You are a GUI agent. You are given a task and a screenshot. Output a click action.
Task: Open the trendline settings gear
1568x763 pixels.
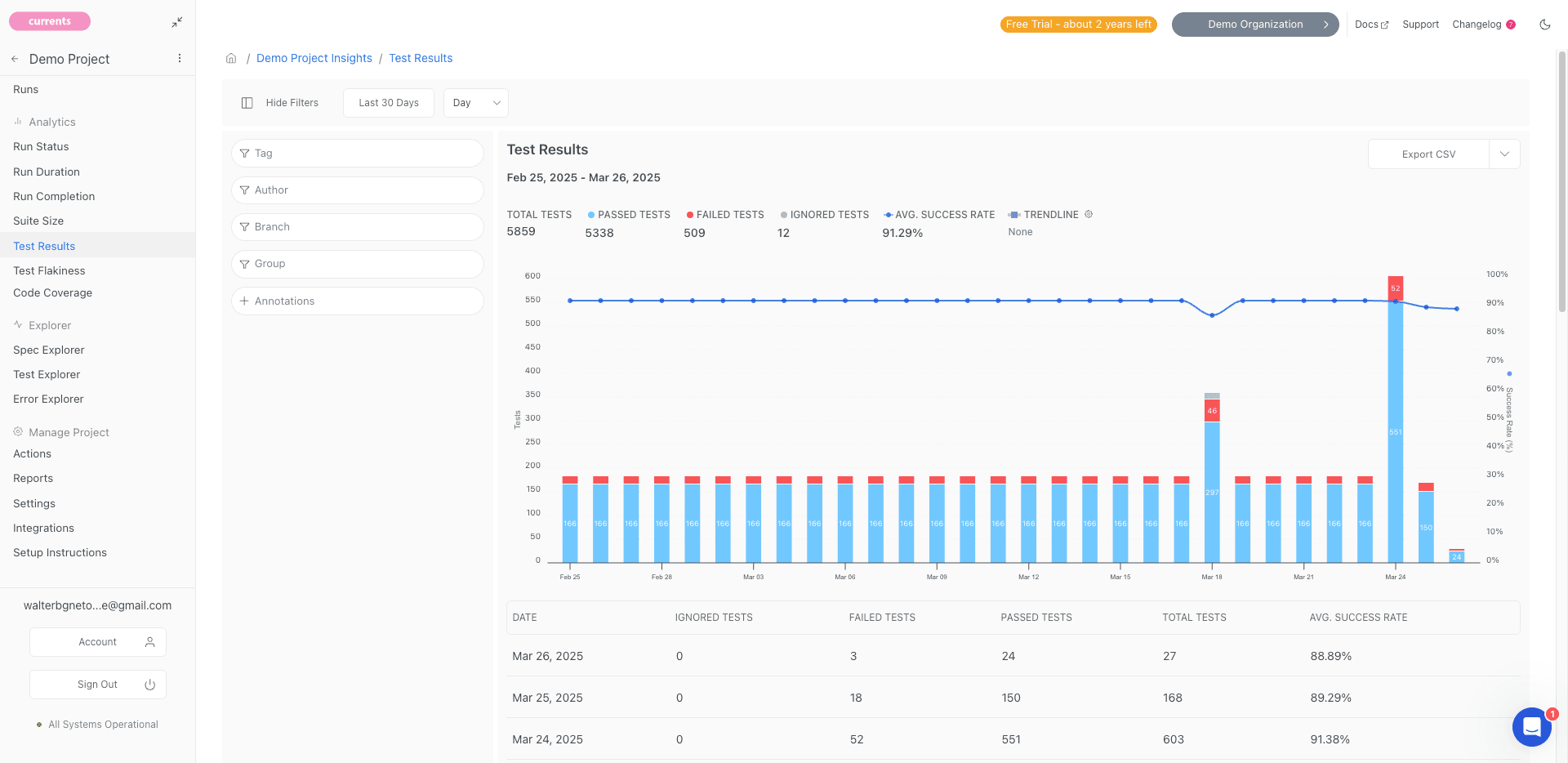pyautogui.click(x=1089, y=214)
